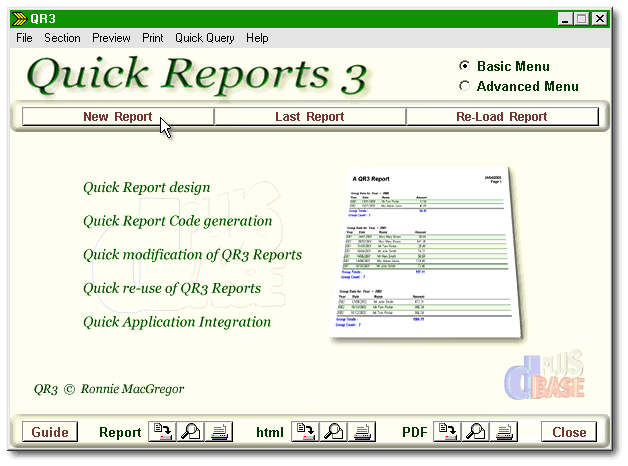Screen dimensions: 628x466
Task: Open the Preview menu
Action: point(111,38)
